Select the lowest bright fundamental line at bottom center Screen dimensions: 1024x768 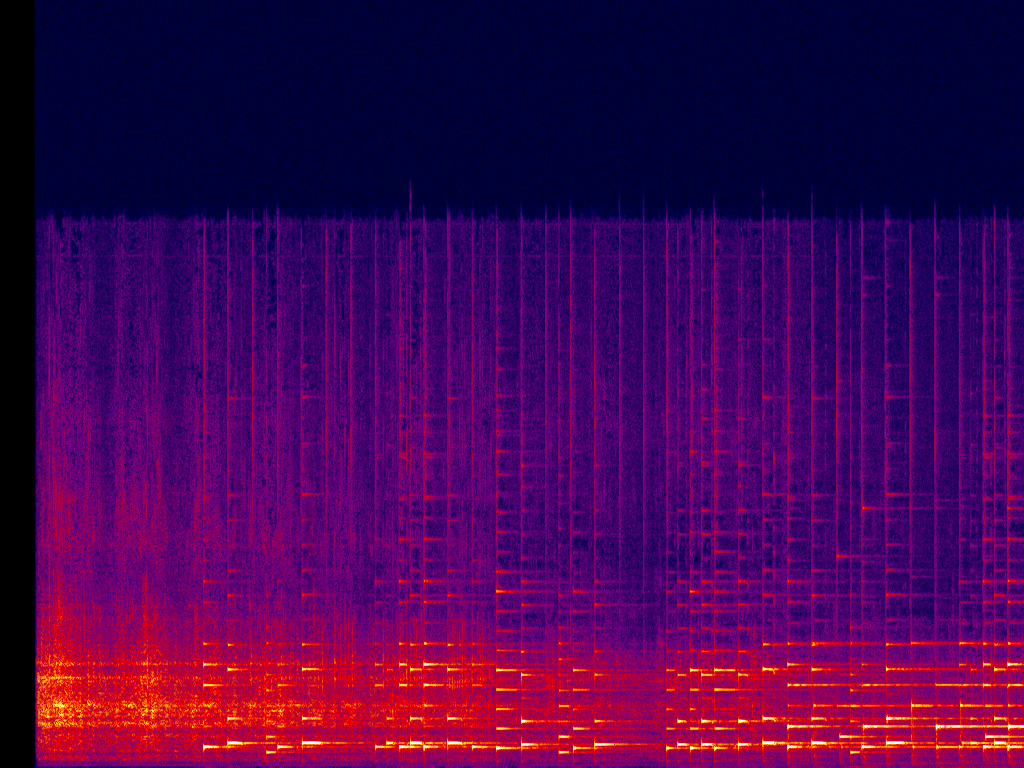[520, 747]
